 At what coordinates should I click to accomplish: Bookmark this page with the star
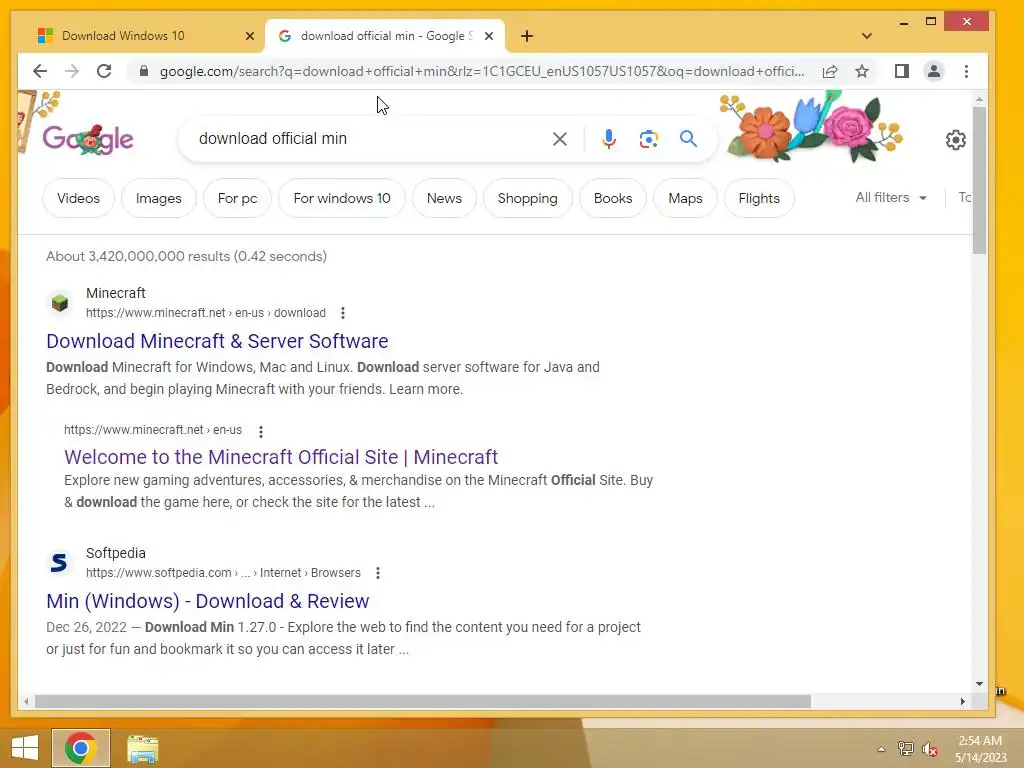pos(862,71)
